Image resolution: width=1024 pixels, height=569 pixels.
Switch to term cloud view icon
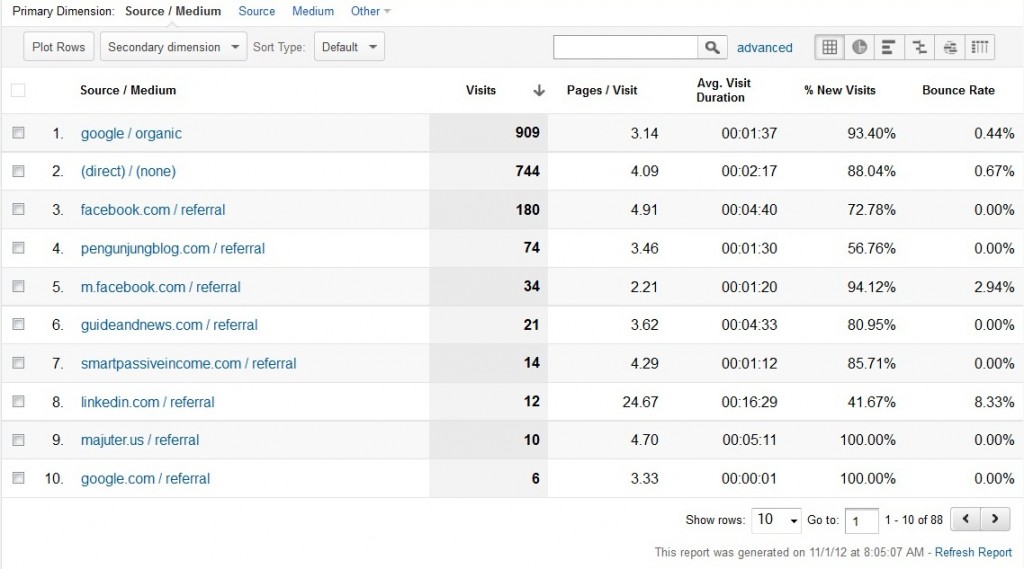click(950, 47)
